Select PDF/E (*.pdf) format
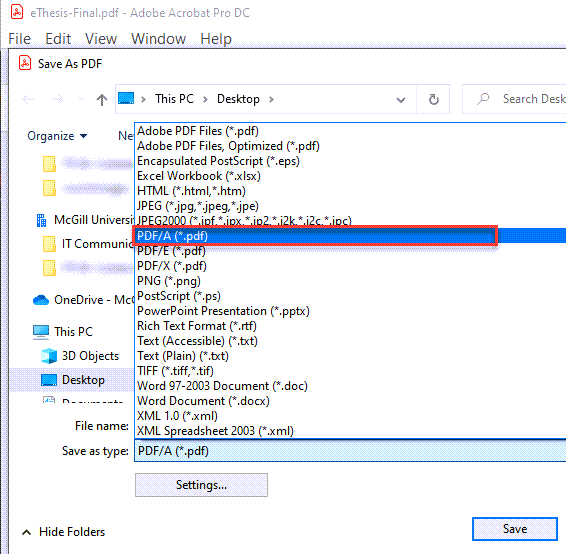Viewport: 566px width, 554px height. [x=171, y=250]
